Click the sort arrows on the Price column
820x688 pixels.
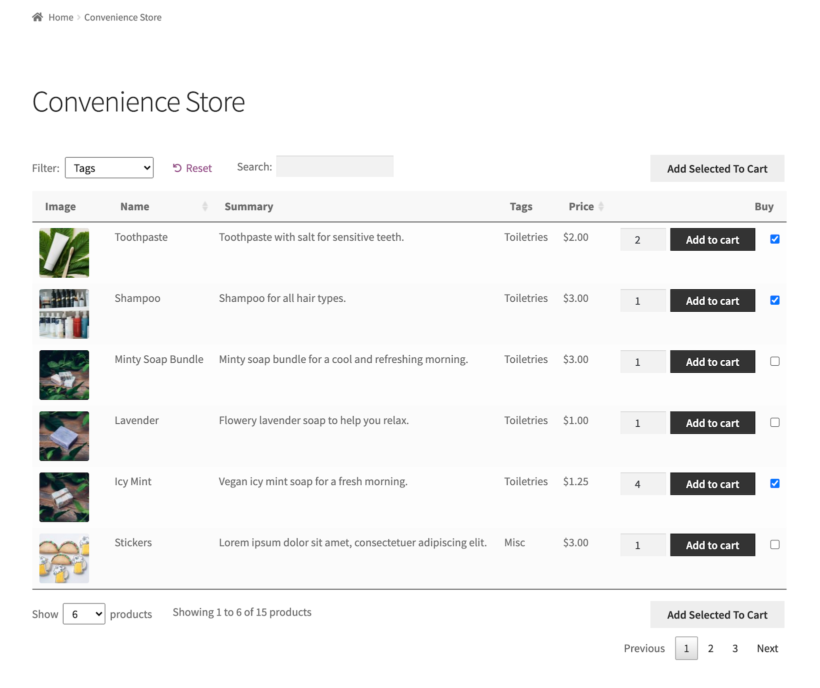pos(599,206)
